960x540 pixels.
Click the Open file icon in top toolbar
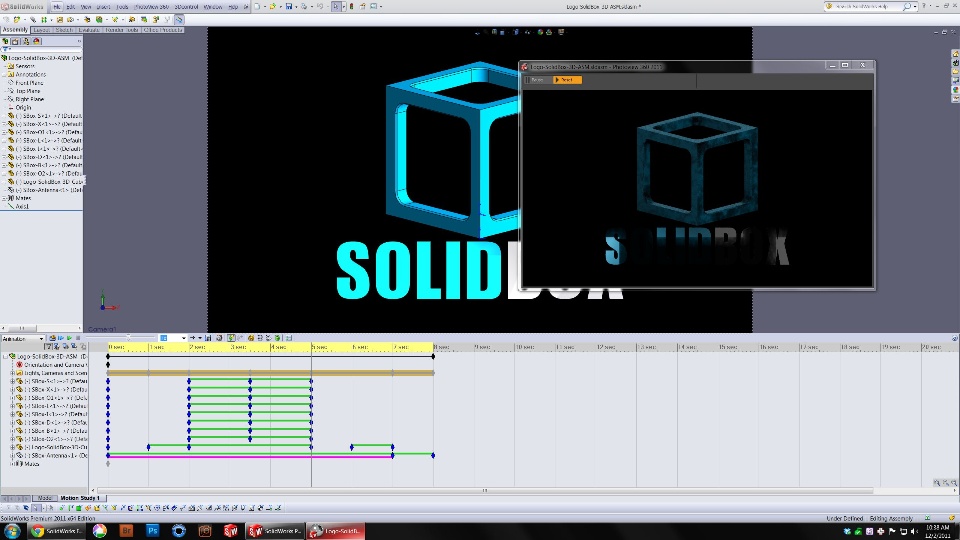(273, 6)
